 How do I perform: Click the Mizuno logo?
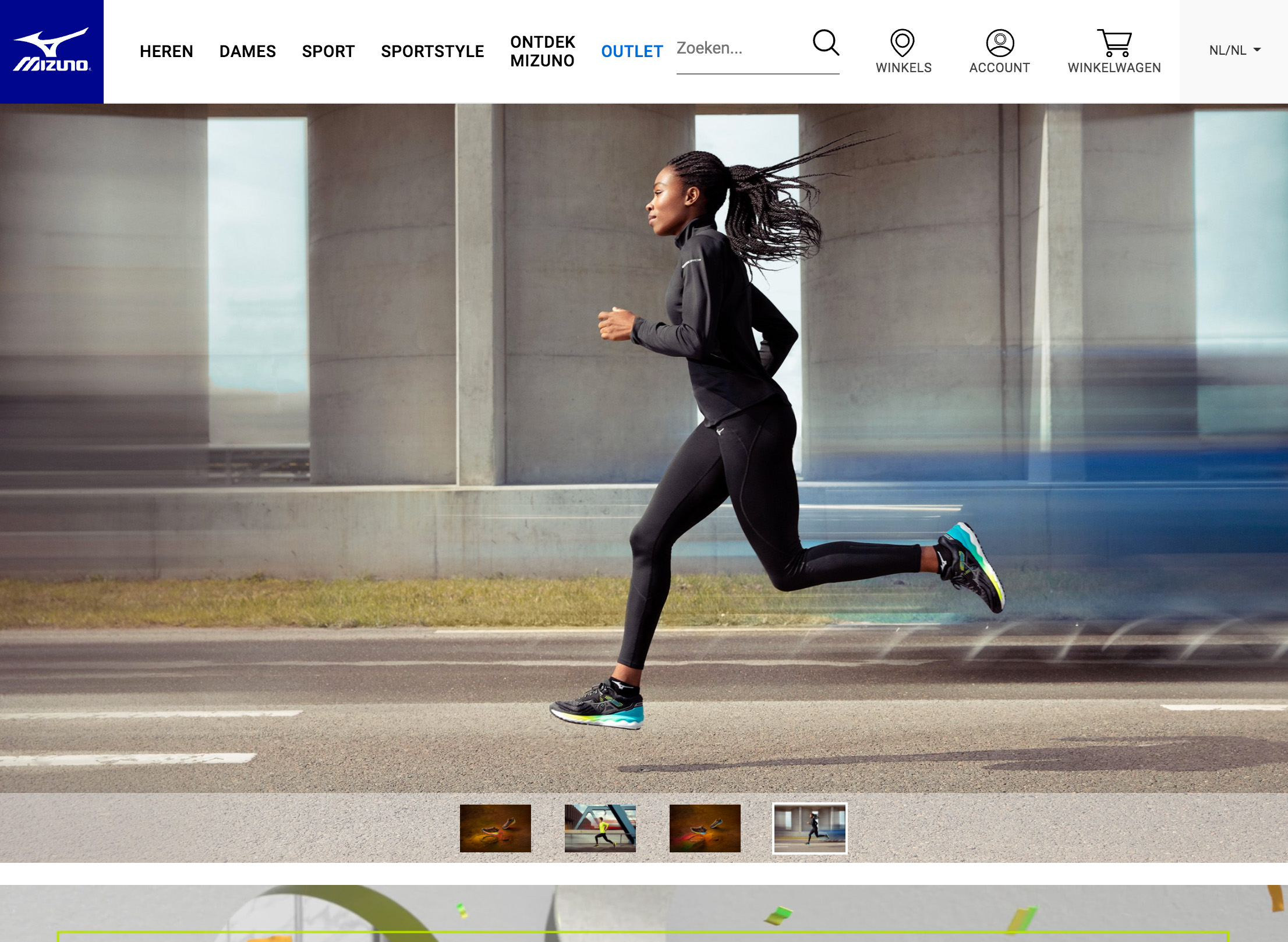51,51
